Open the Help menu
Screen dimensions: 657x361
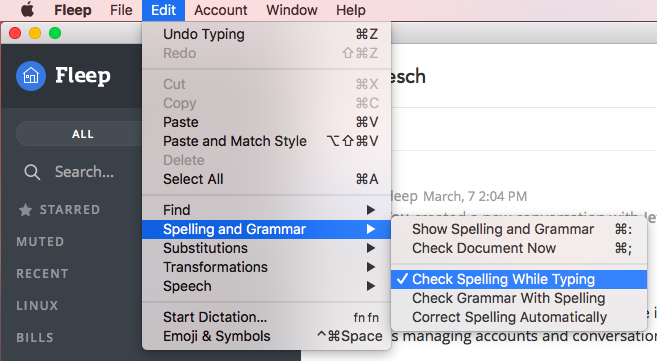pyautogui.click(x=351, y=10)
